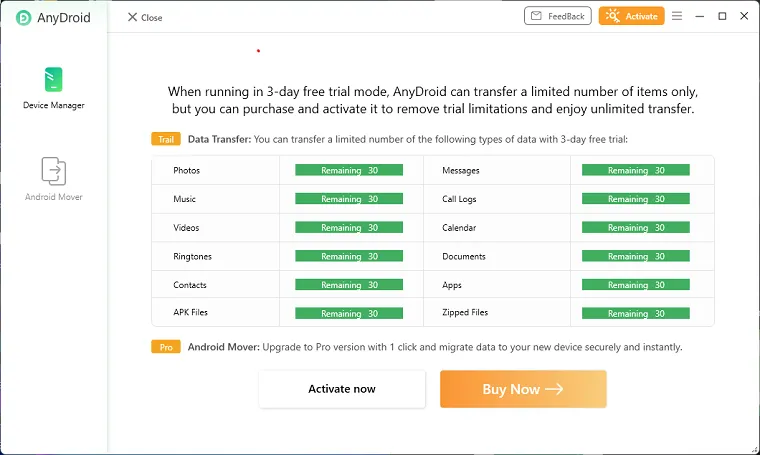Maximize the AnyDroid window
Image resolution: width=760 pixels, height=455 pixels.
pyautogui.click(x=722, y=16)
